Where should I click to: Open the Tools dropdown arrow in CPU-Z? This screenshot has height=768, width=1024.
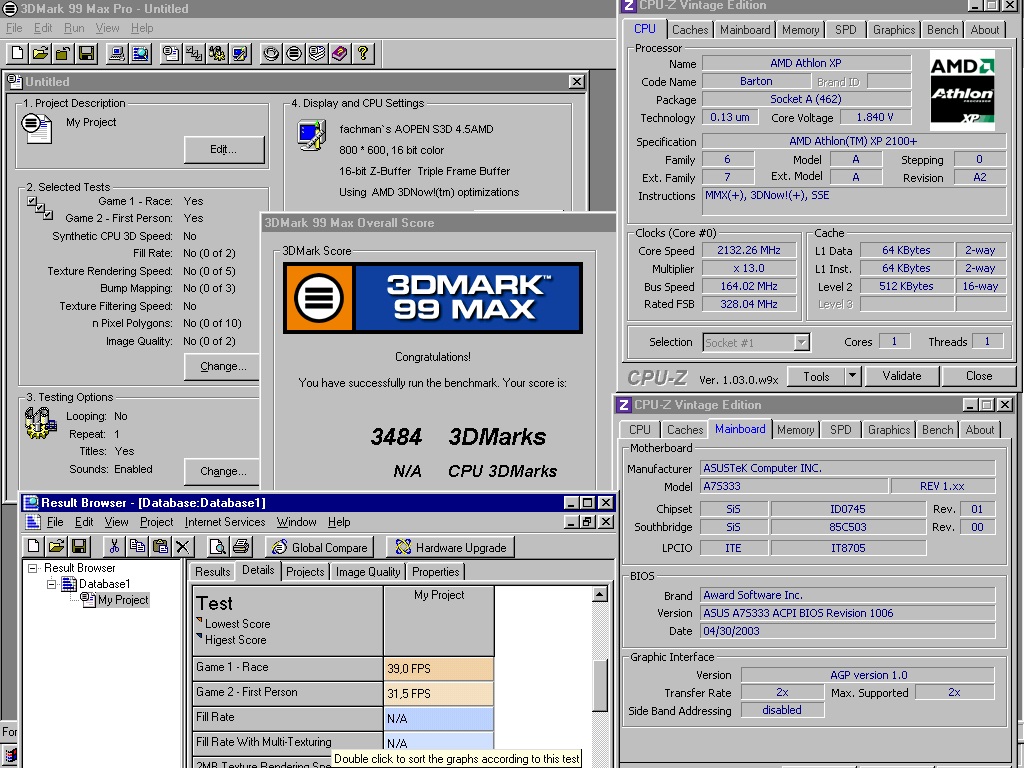[852, 376]
